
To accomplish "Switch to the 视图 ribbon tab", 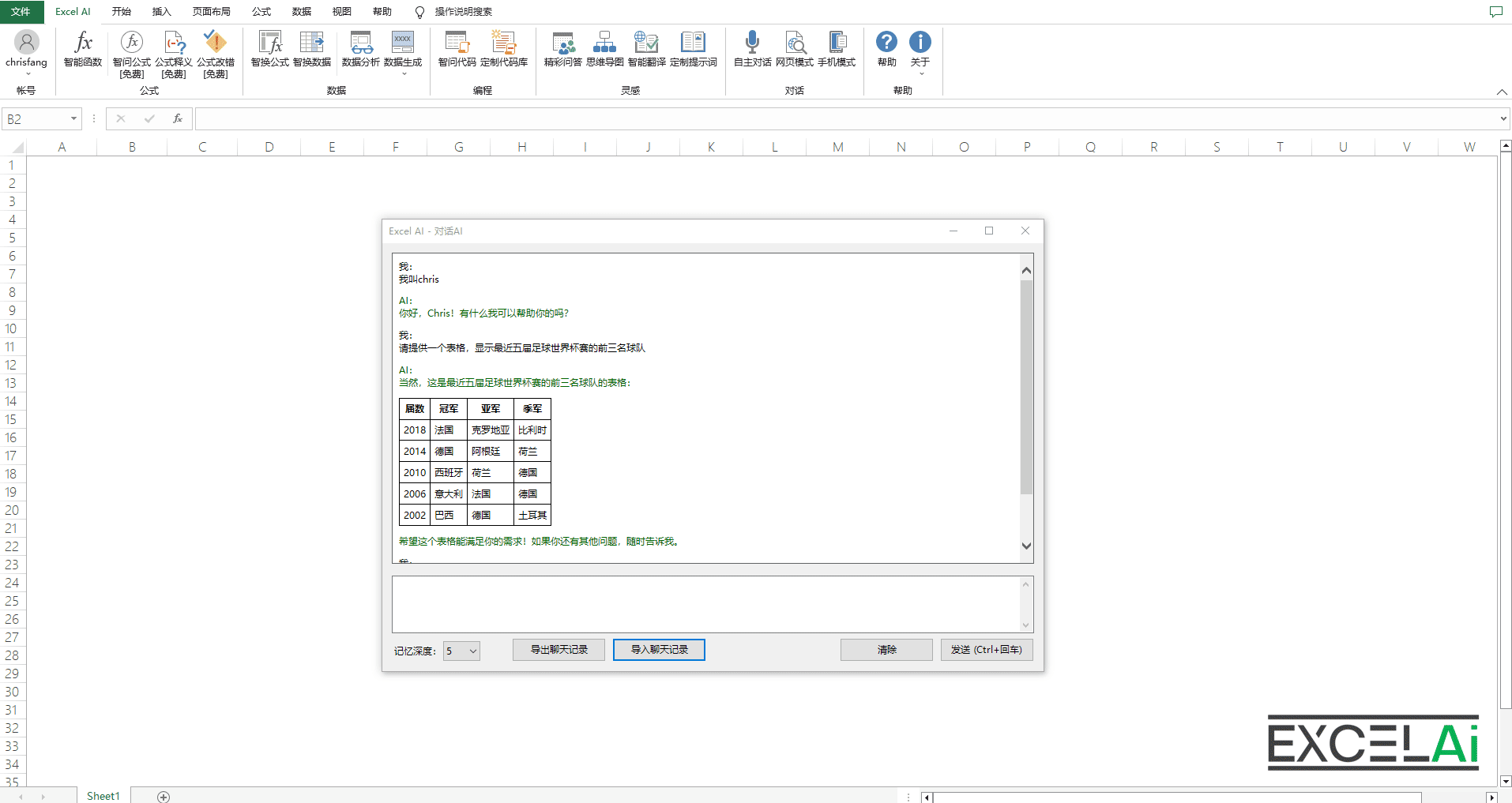I will pyautogui.click(x=342, y=12).
